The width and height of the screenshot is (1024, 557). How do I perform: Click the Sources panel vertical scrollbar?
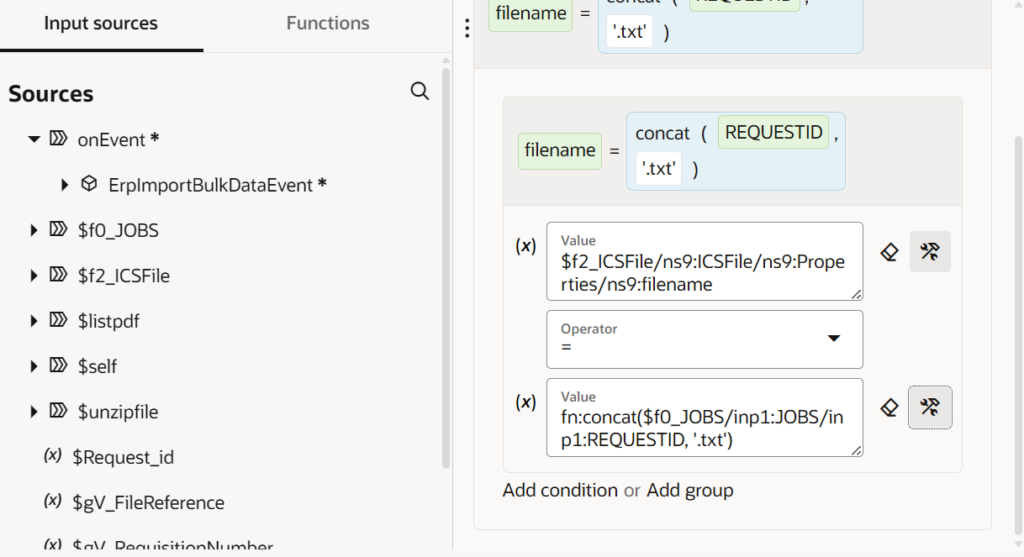446,270
